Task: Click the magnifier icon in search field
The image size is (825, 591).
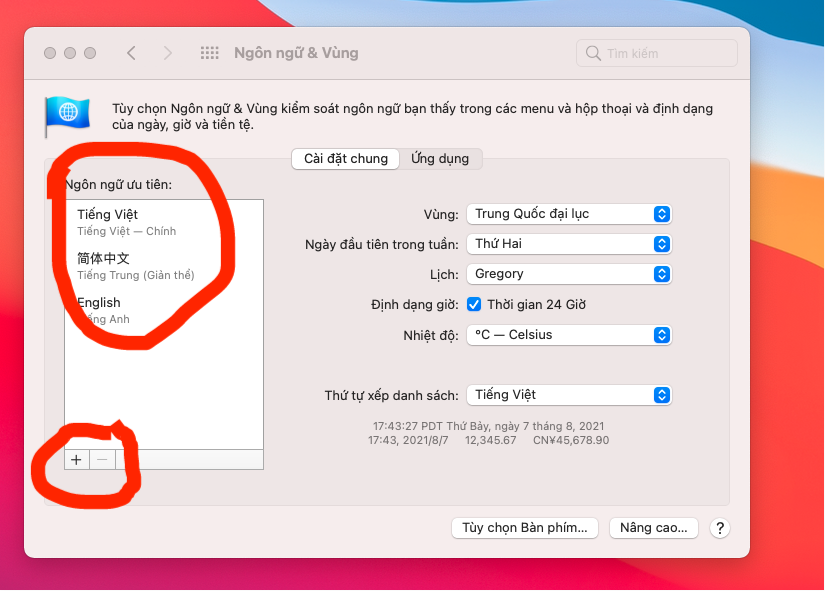Action: point(594,53)
